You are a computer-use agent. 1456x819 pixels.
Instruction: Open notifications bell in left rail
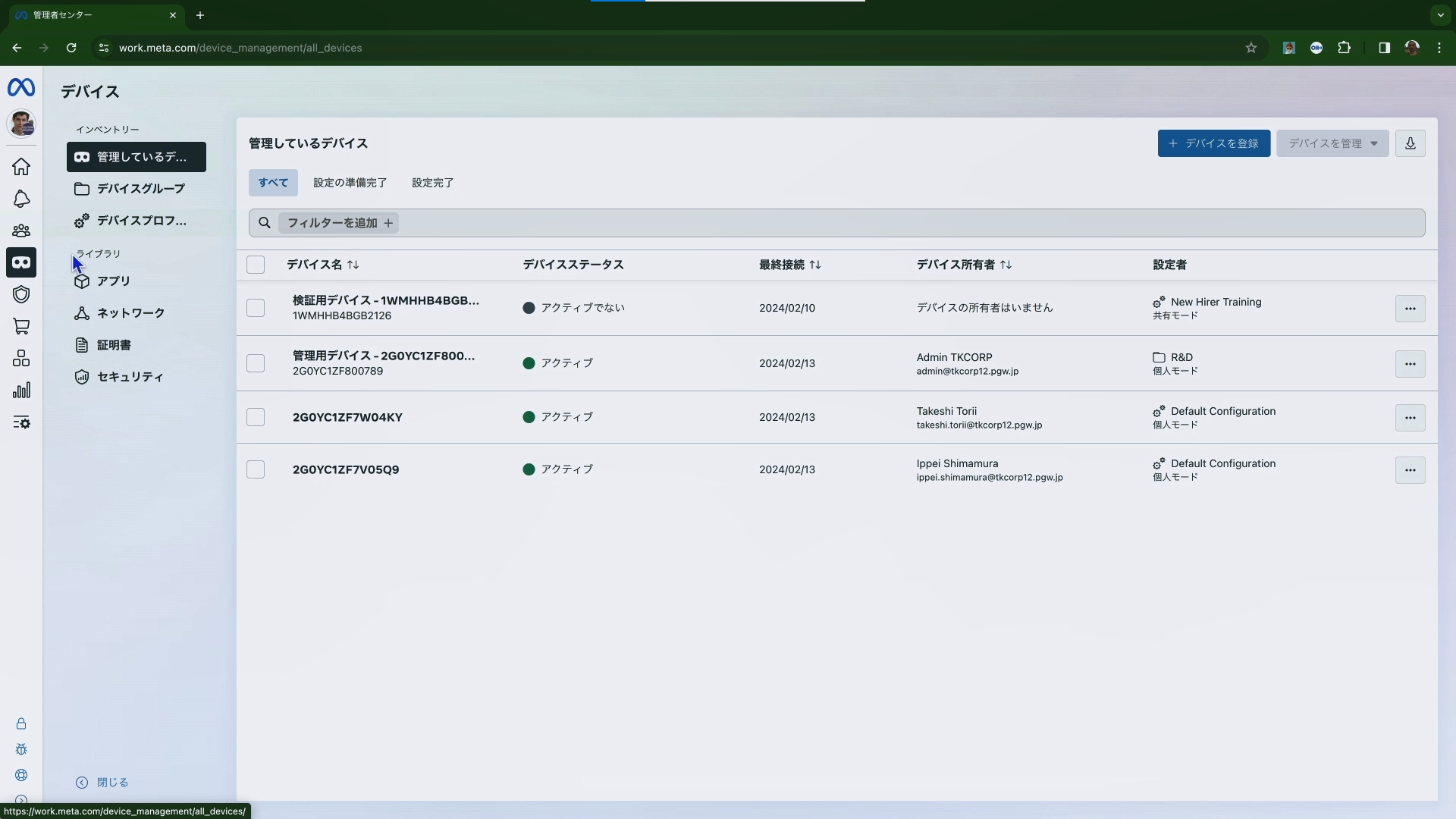coord(21,199)
